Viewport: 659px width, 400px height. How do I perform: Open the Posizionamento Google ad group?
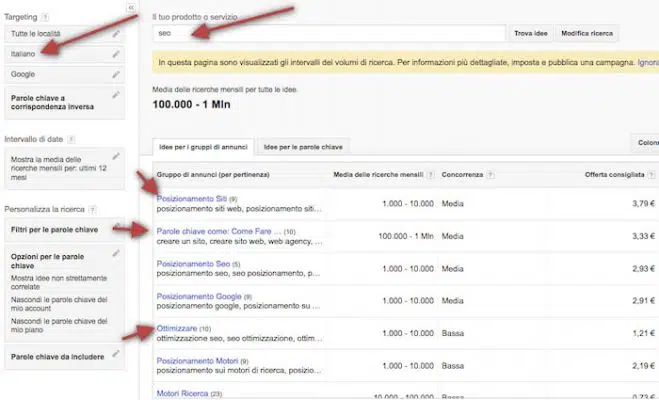199,297
